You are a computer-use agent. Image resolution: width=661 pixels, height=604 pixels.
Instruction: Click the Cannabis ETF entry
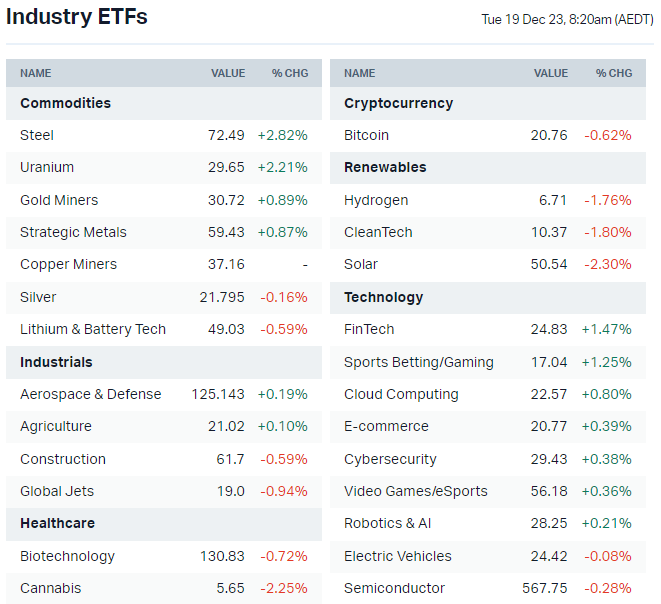pos(50,588)
